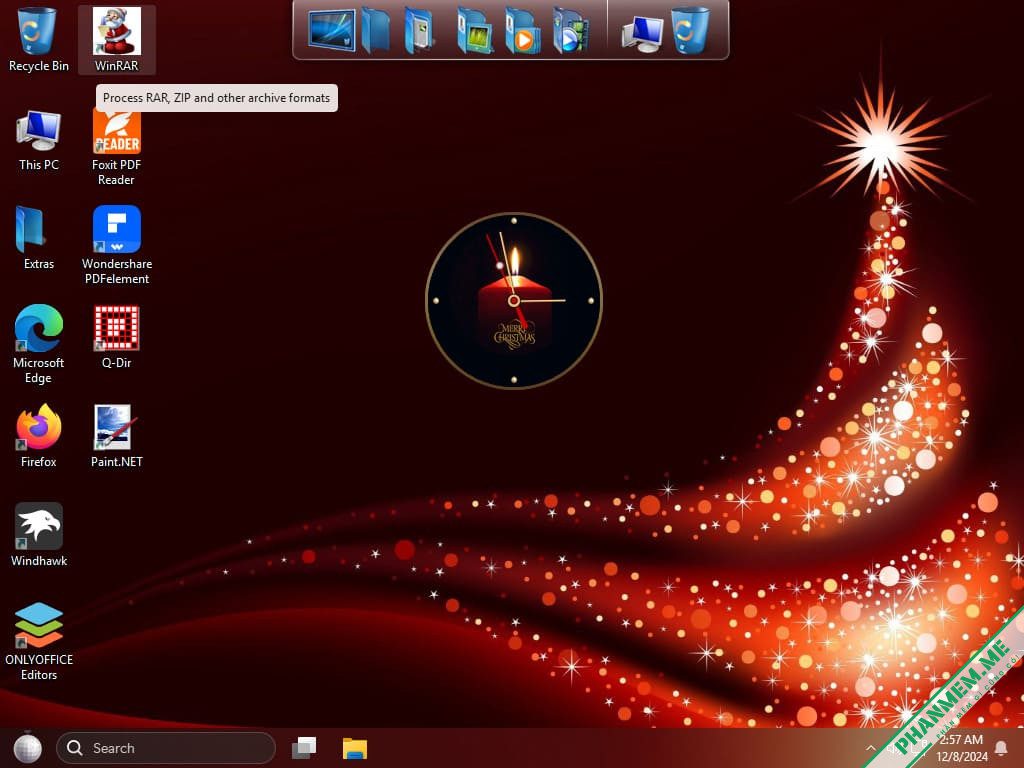Open the Pictures folder in the dock
This screenshot has height=768, width=1024.
coord(475,30)
